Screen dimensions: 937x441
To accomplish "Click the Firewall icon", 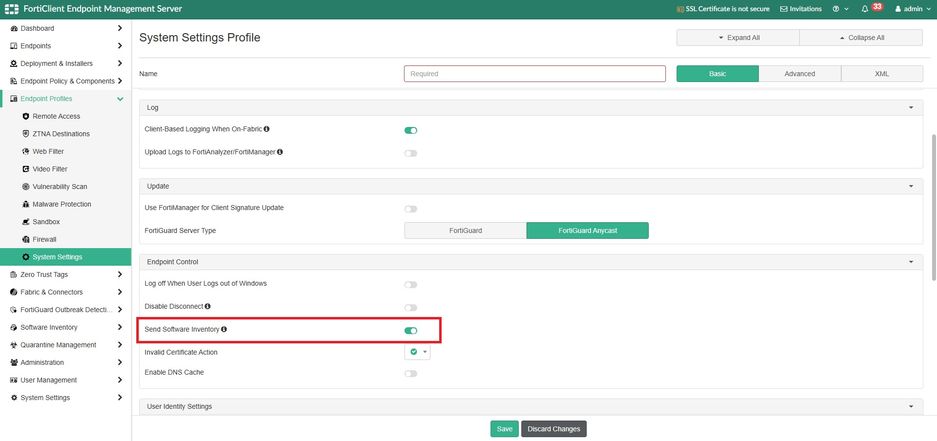I will [x=26, y=239].
